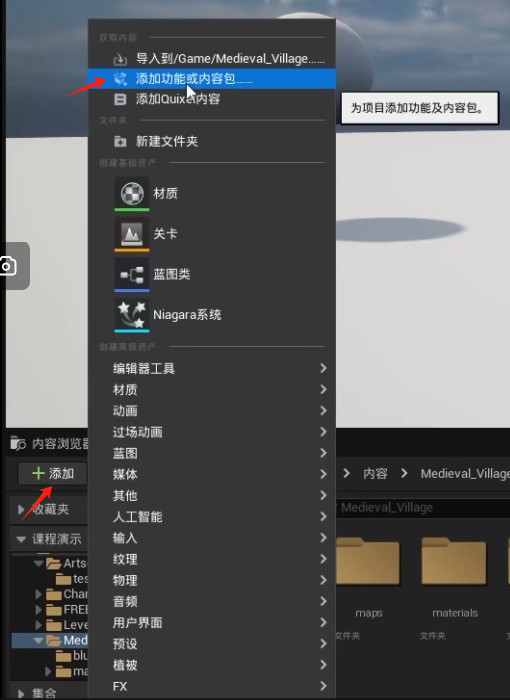510x700 pixels.
Task: Click the import to /Game/Medieval_Village icon
Action: click(120, 59)
